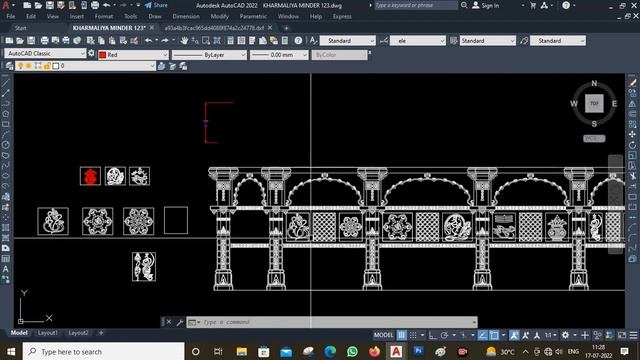The image size is (640, 360).
Task: Switch to the KHARMALIYA MINDER 123 tab
Action: pyautogui.click(x=109, y=28)
